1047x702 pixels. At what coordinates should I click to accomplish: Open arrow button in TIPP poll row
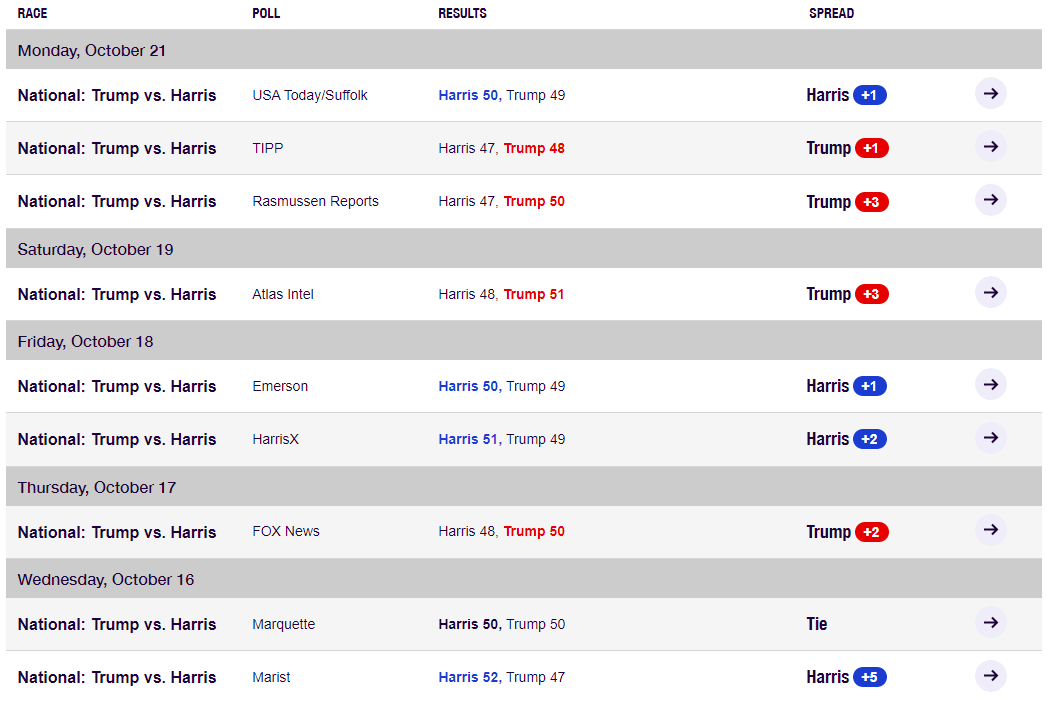990,147
